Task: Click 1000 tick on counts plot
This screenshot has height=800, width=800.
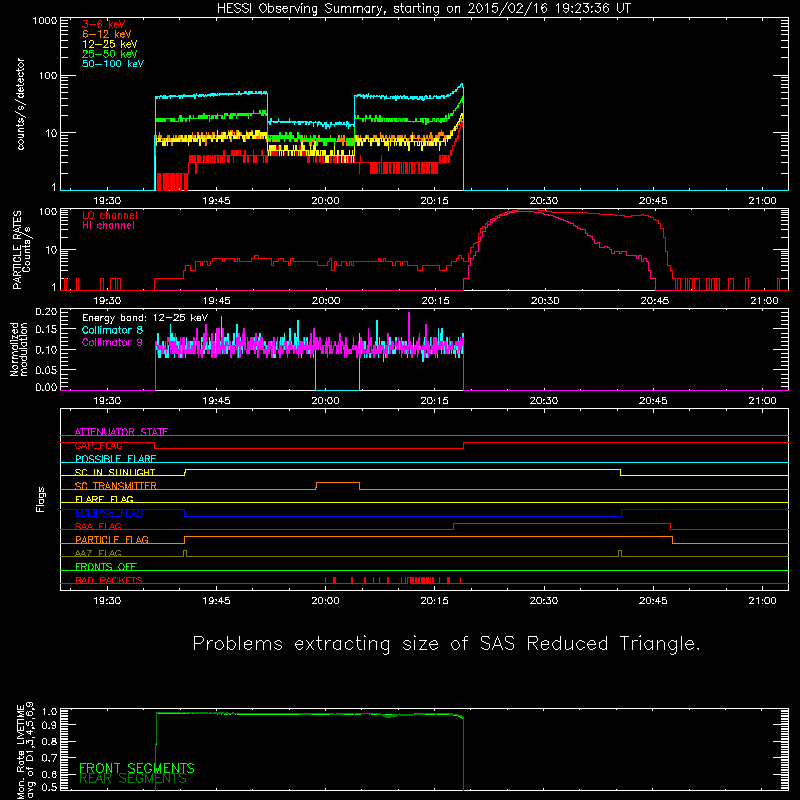Action: tap(45, 21)
